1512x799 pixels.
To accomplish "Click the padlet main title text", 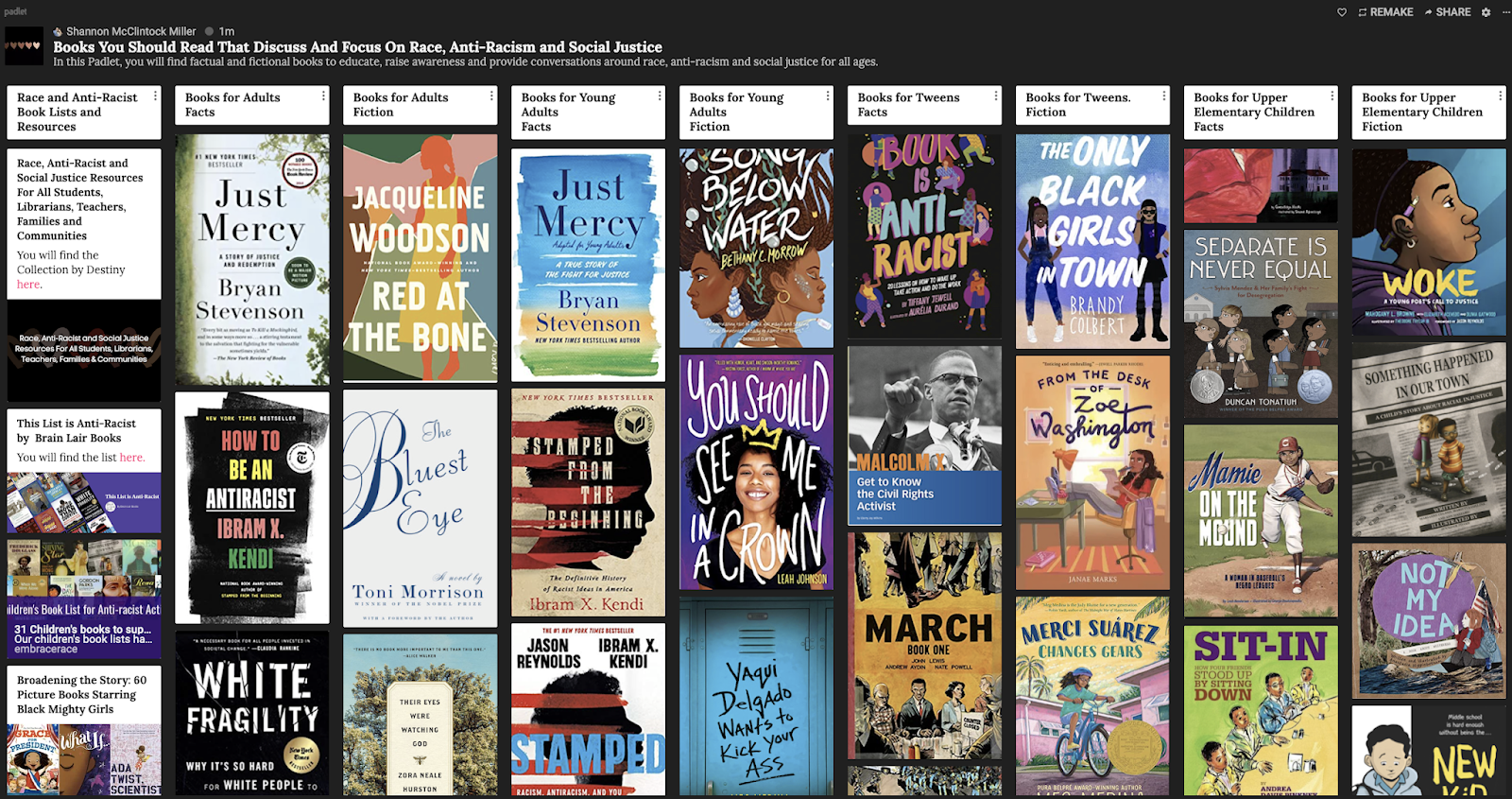I will coord(357,46).
